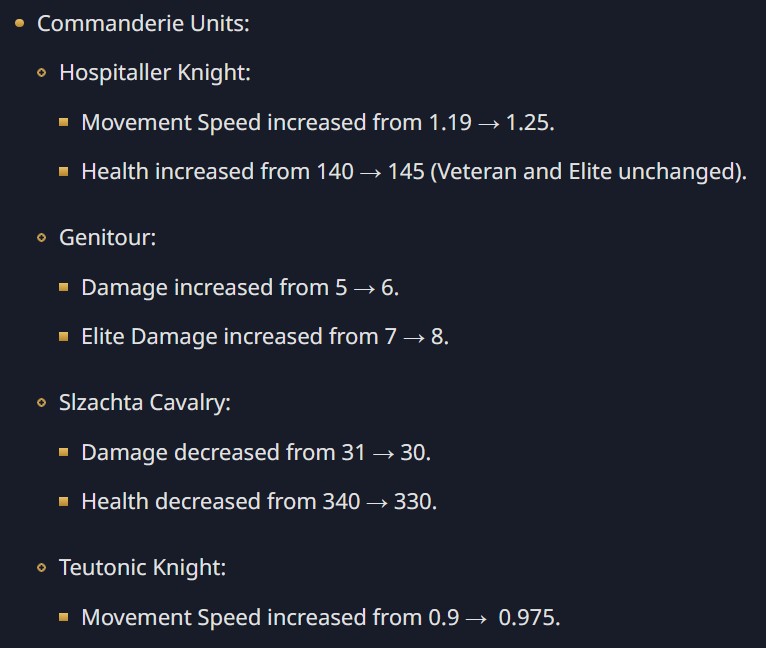Click the square bullet beside Elite Damage

tap(64, 337)
